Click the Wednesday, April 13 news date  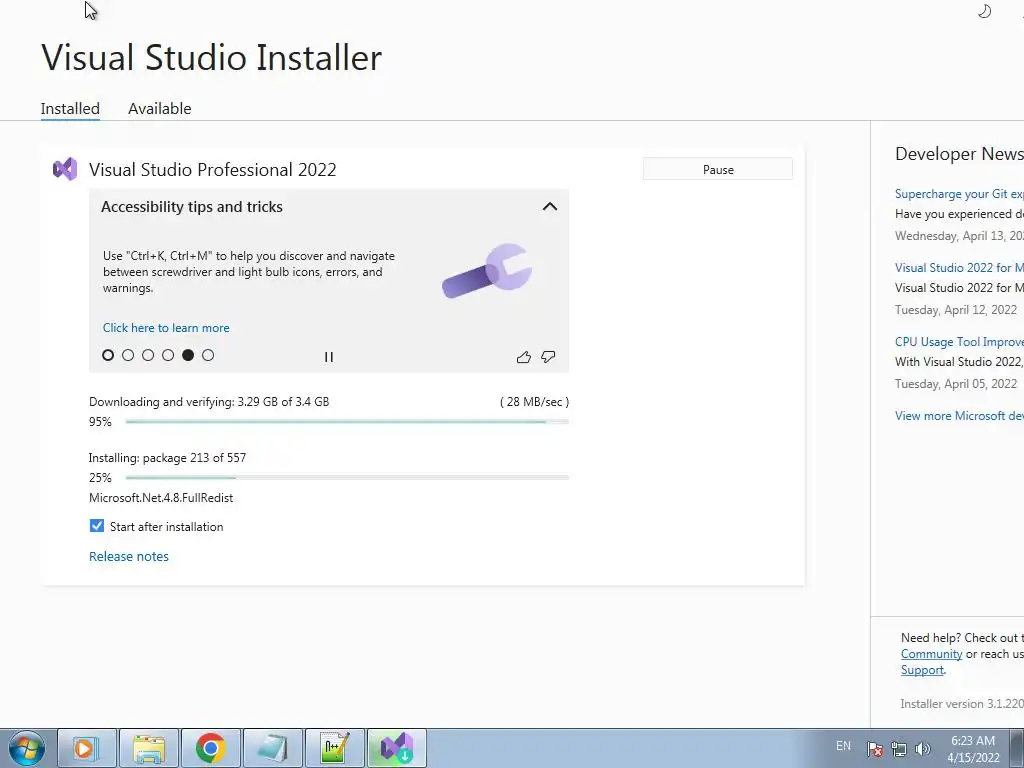959,236
